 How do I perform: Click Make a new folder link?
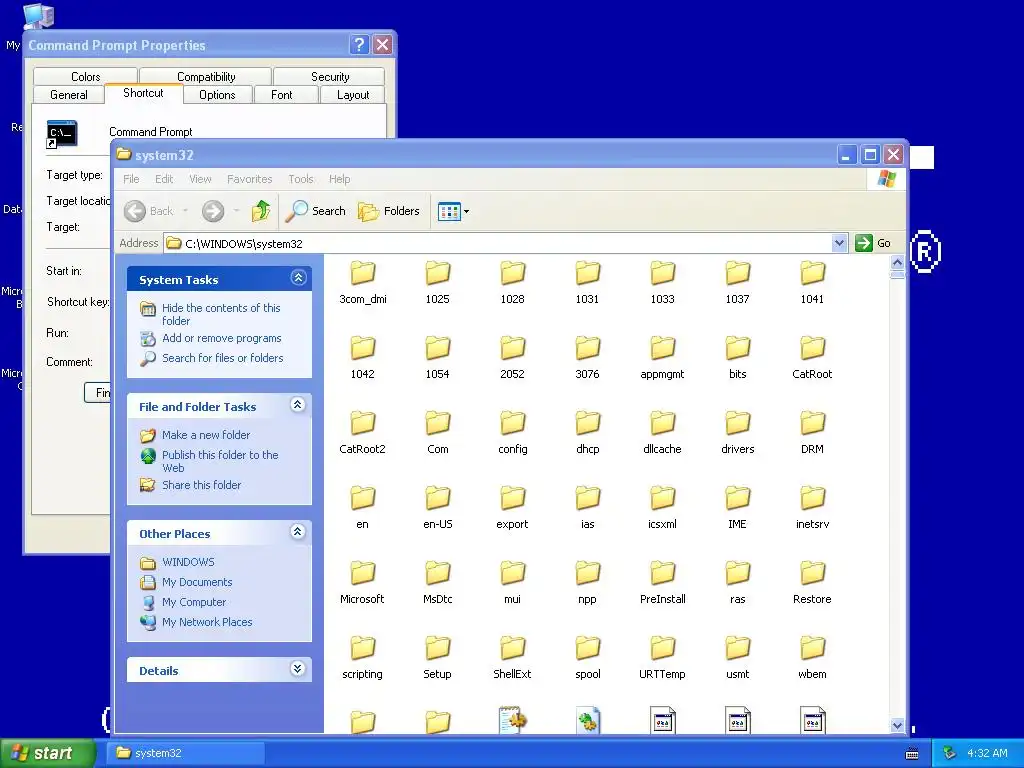pyautogui.click(x=206, y=435)
